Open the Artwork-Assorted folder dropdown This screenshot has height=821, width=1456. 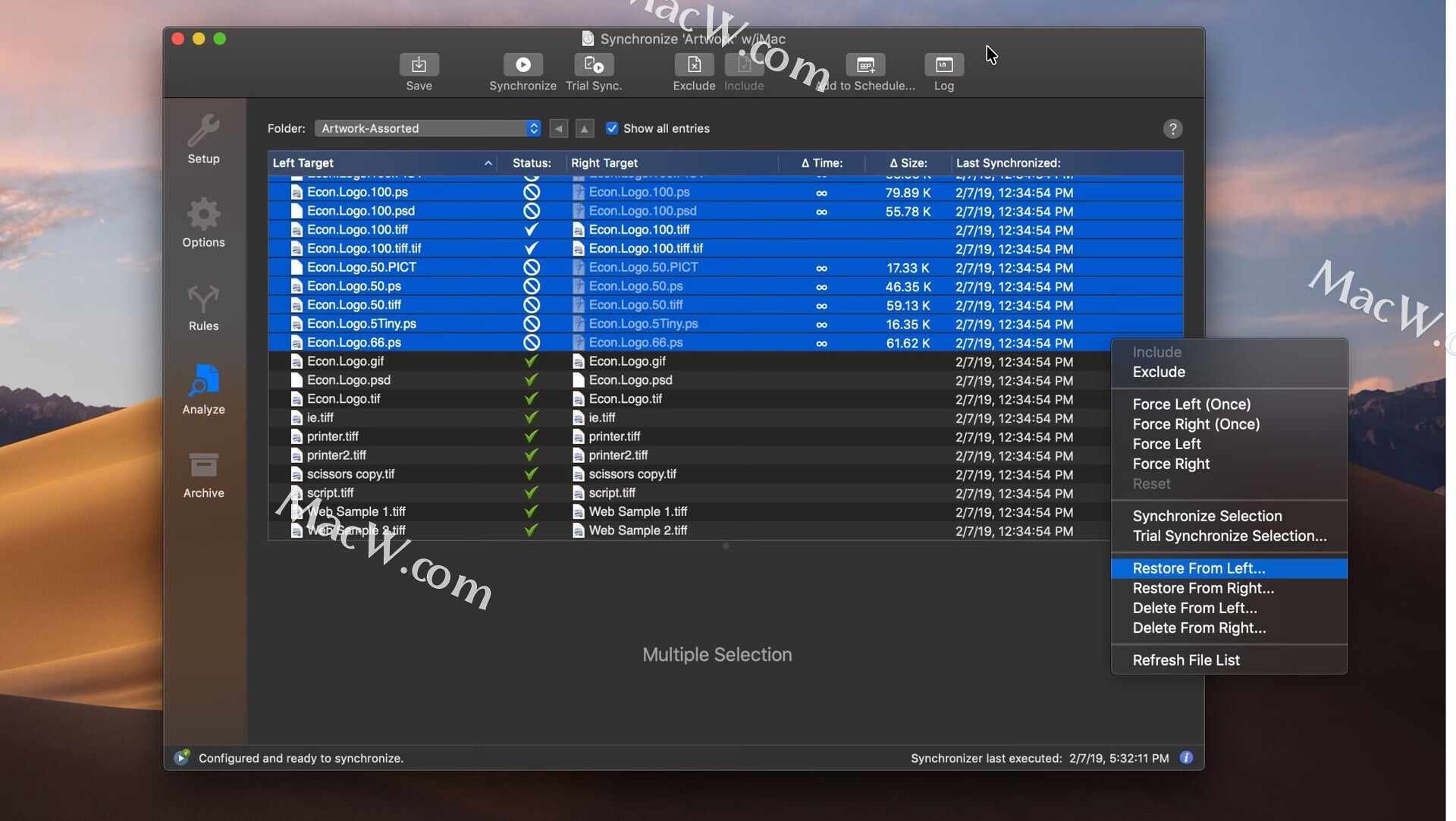(428, 128)
